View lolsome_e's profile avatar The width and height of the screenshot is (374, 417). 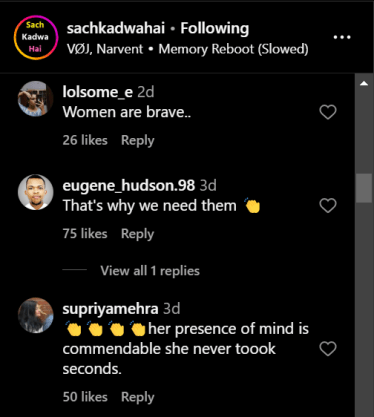click(36, 99)
